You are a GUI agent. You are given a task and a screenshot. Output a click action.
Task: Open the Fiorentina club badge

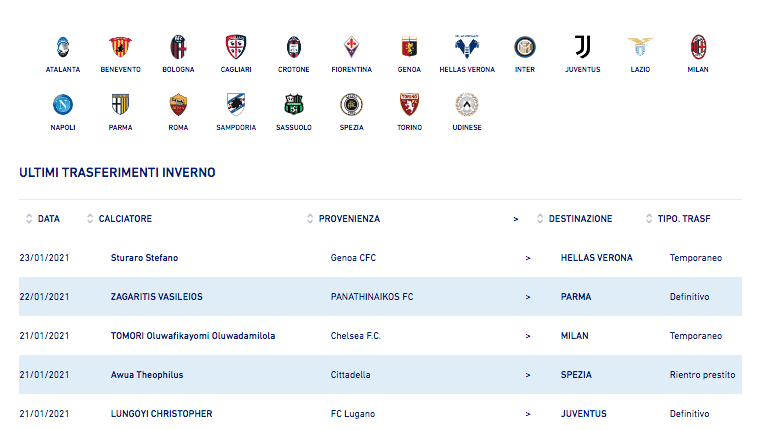click(352, 47)
